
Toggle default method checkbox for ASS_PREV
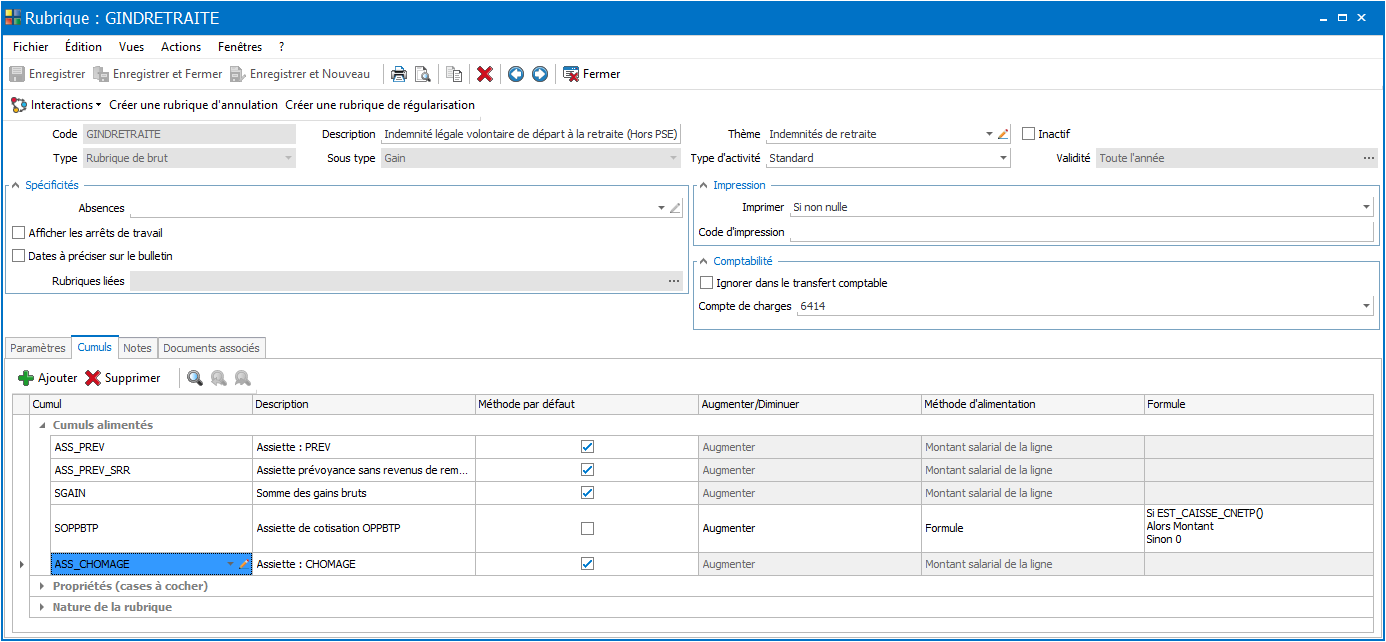click(588, 447)
